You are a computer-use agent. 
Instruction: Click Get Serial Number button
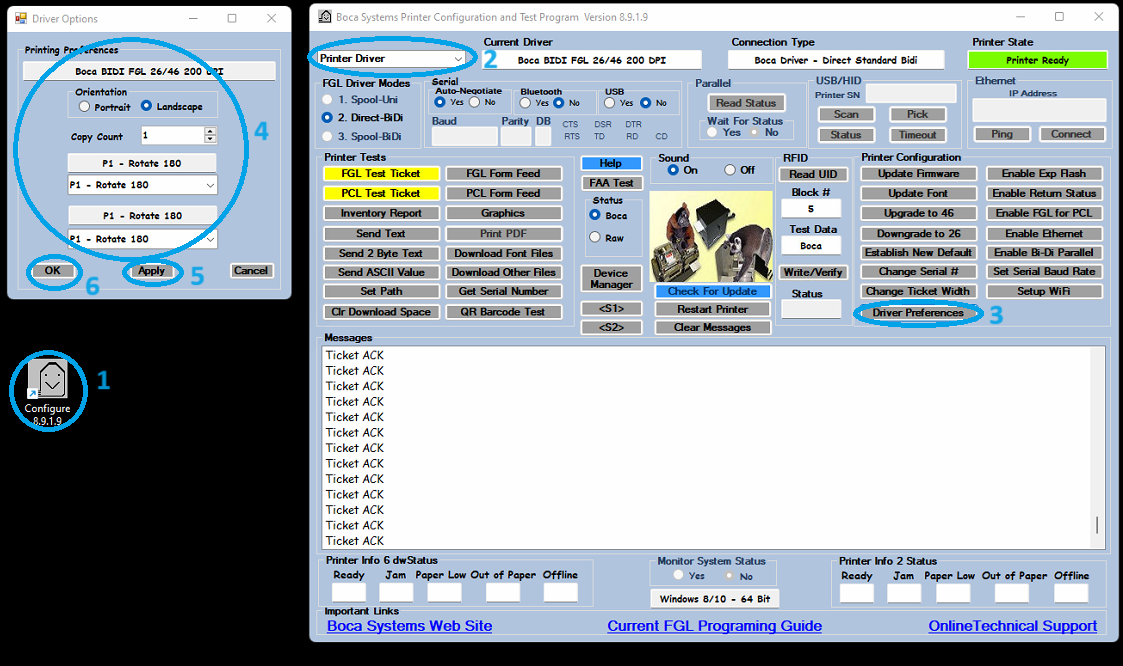point(503,291)
